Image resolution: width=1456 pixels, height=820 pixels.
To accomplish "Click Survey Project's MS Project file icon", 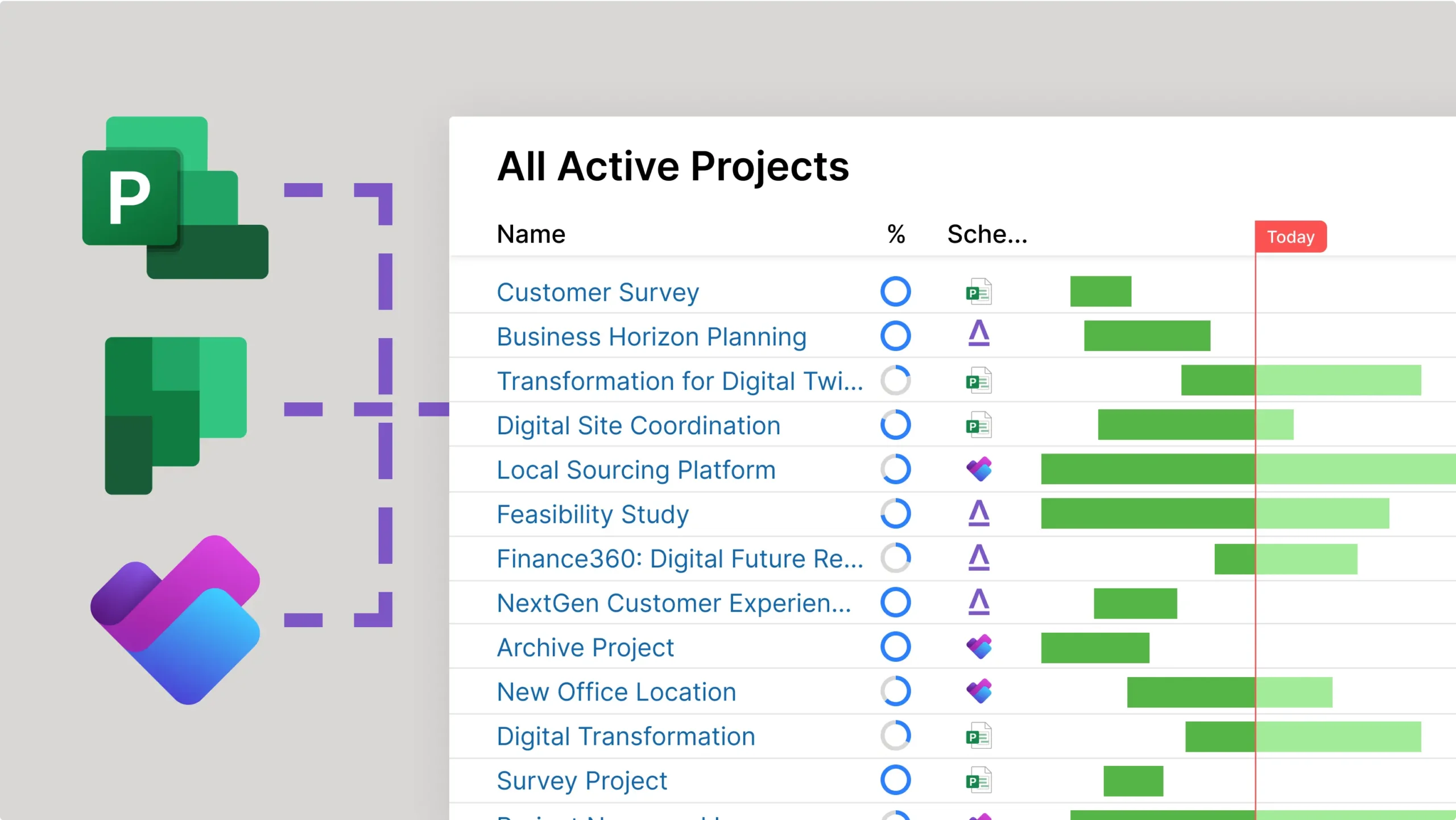I will point(978,781).
